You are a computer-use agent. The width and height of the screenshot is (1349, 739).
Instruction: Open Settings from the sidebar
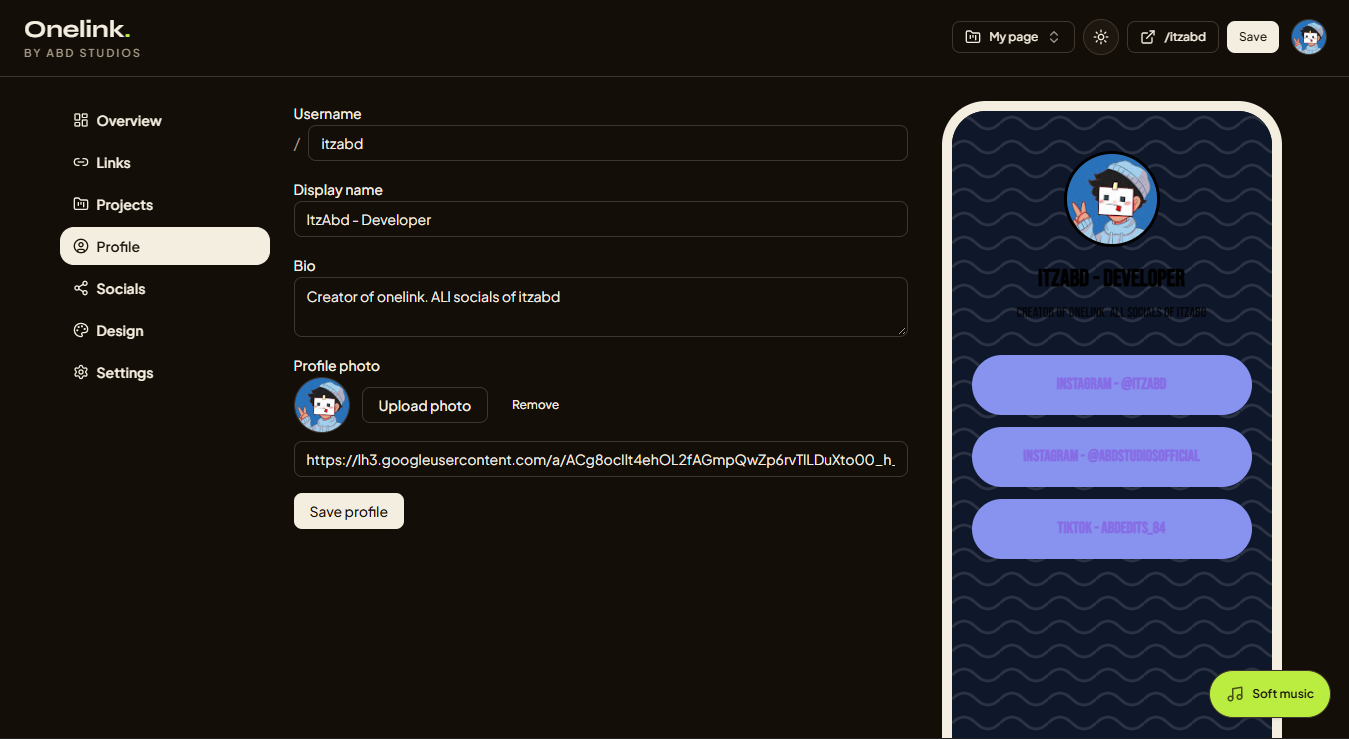coord(165,373)
